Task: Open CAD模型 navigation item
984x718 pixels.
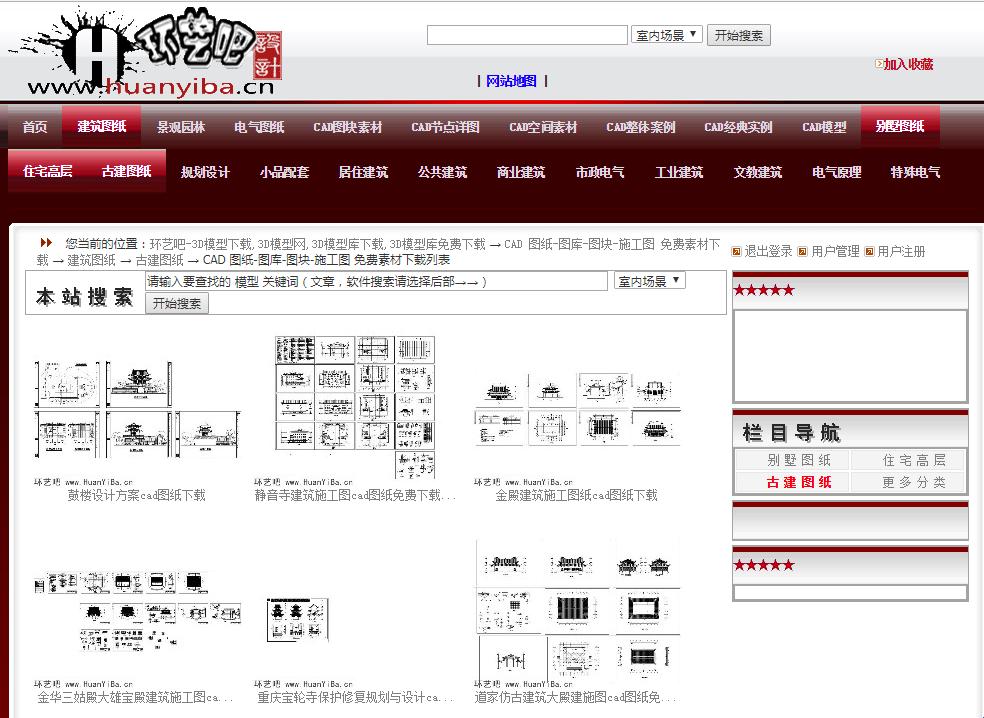Action: coord(825,127)
